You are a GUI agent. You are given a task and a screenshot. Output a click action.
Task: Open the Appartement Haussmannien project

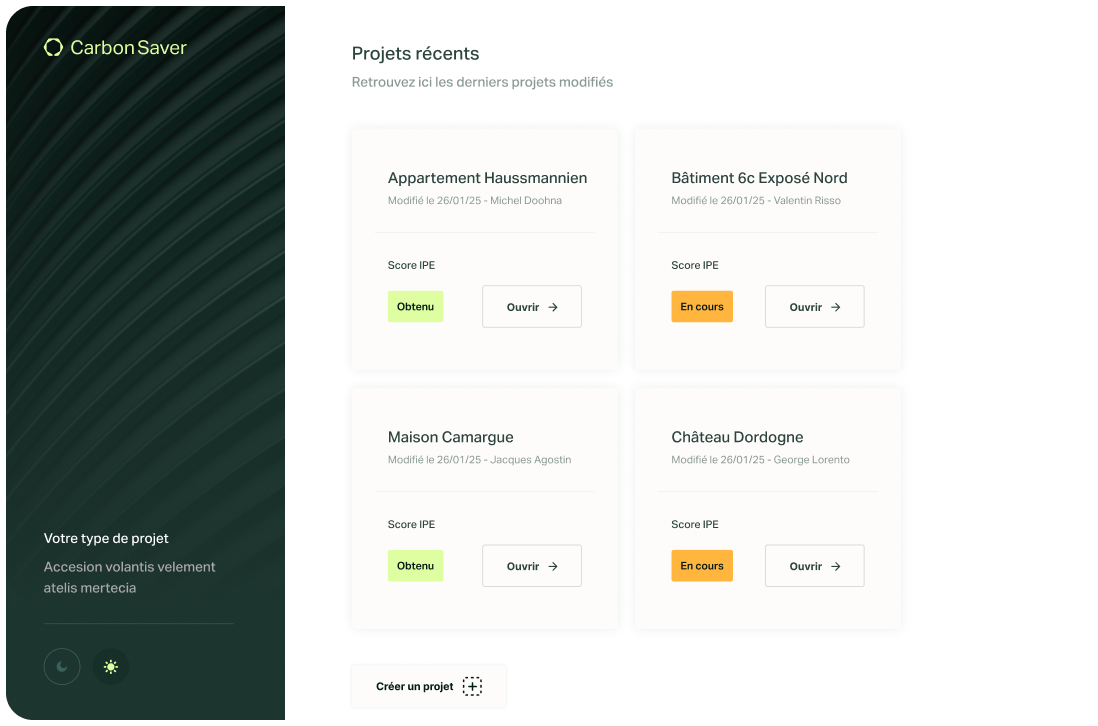[x=531, y=307]
